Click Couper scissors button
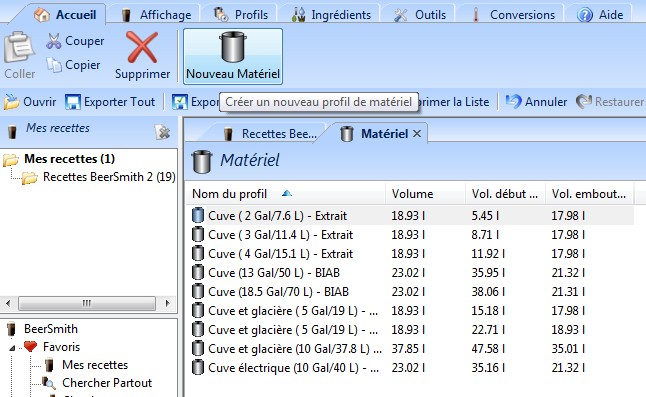The image size is (646, 397). 75,41
